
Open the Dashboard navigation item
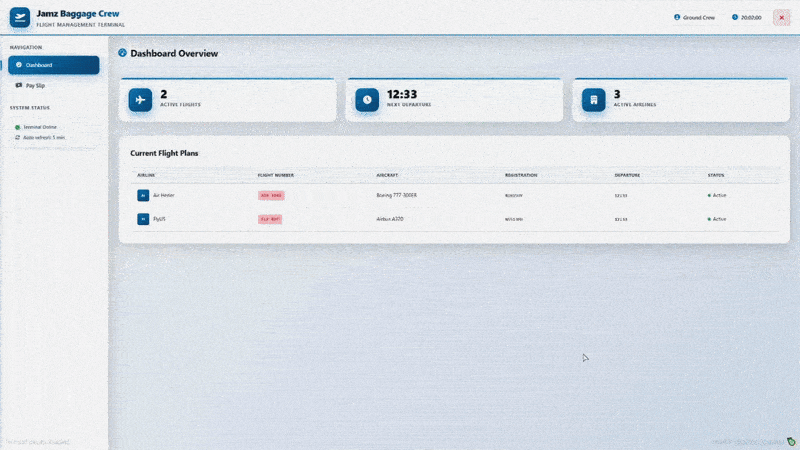click(54, 65)
